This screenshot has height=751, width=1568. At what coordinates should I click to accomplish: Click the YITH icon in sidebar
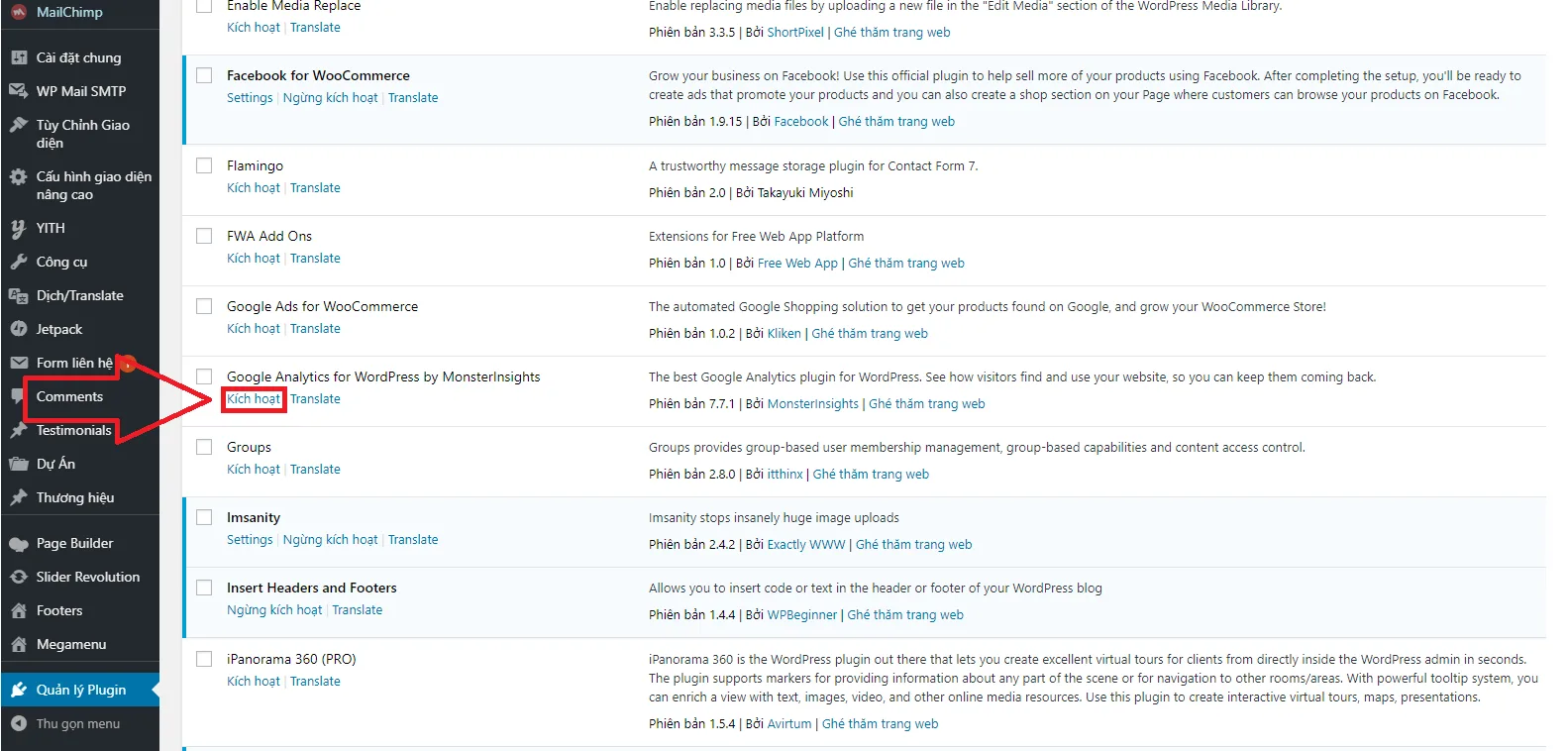click(x=19, y=228)
